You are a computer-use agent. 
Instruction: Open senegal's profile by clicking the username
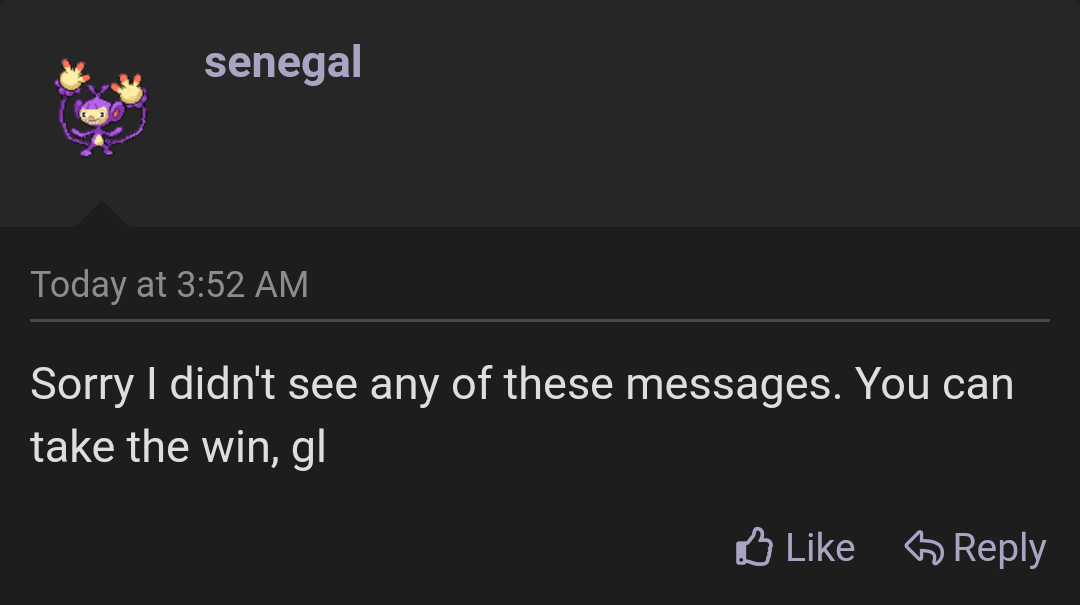click(x=284, y=62)
